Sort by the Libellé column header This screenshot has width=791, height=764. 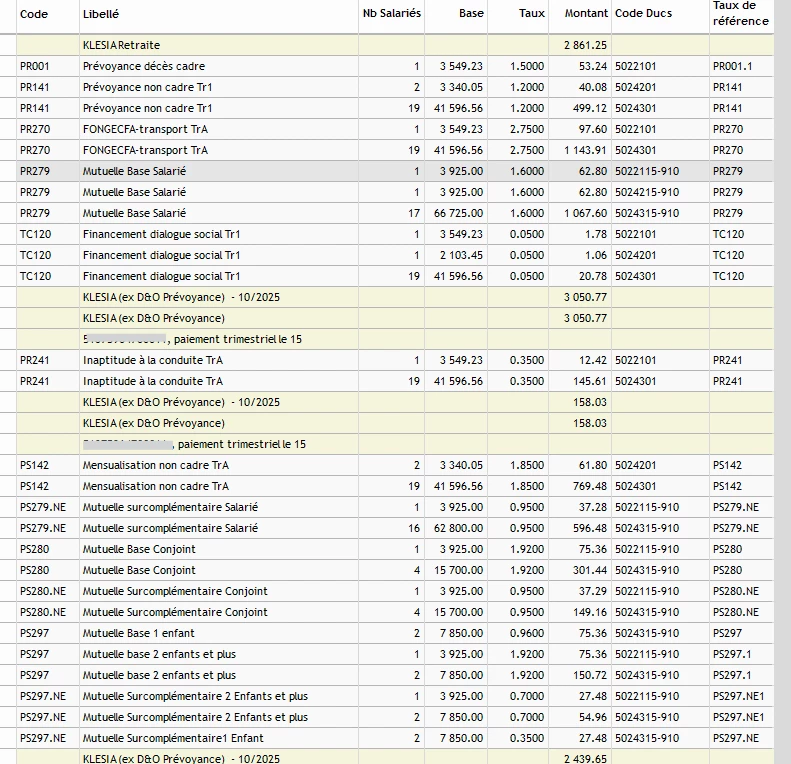(100, 14)
